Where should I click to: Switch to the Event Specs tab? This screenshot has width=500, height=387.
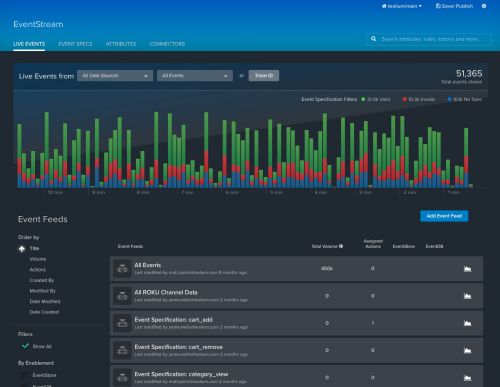tap(75, 44)
